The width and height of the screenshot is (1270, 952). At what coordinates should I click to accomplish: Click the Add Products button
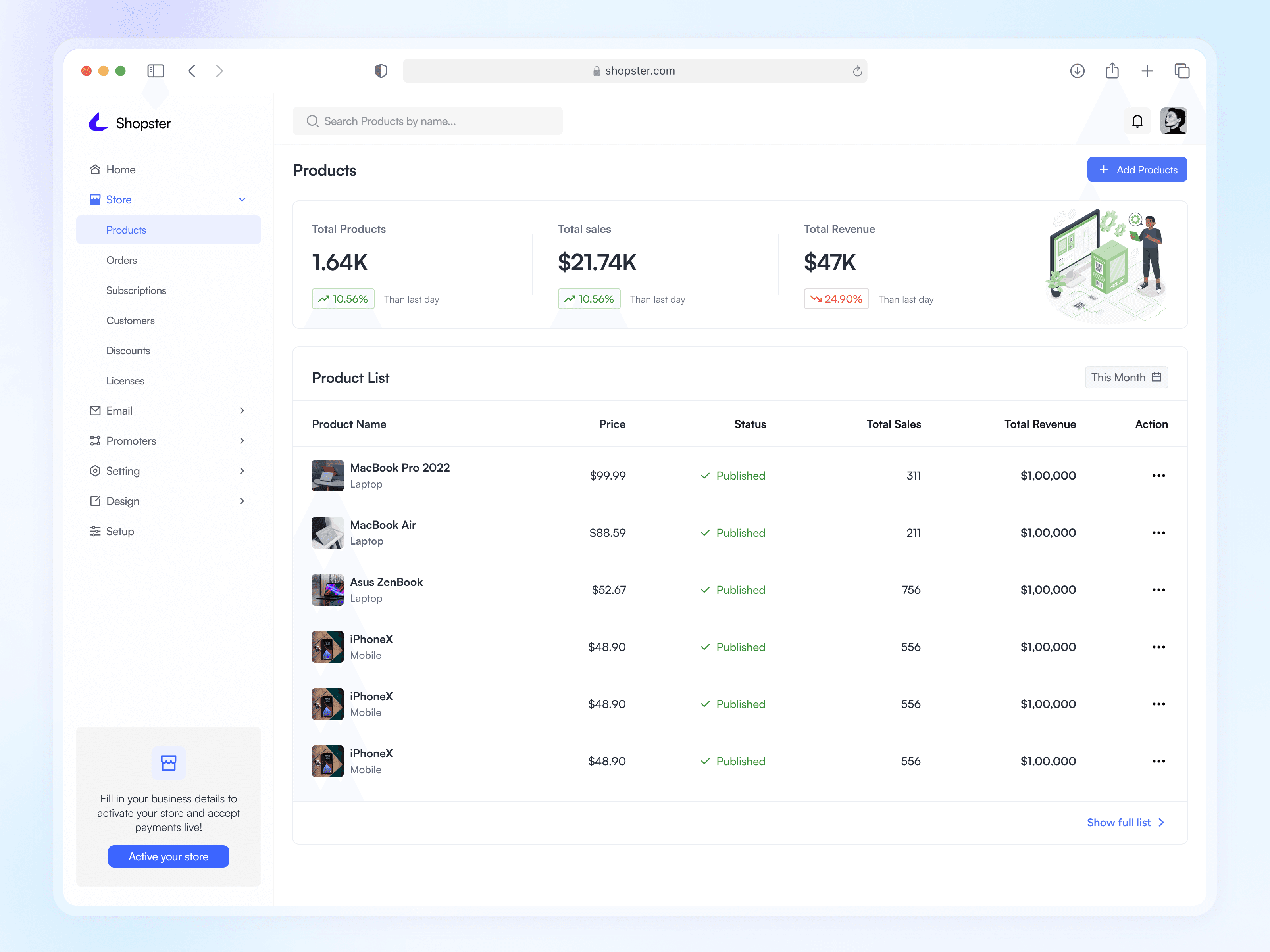(x=1137, y=170)
